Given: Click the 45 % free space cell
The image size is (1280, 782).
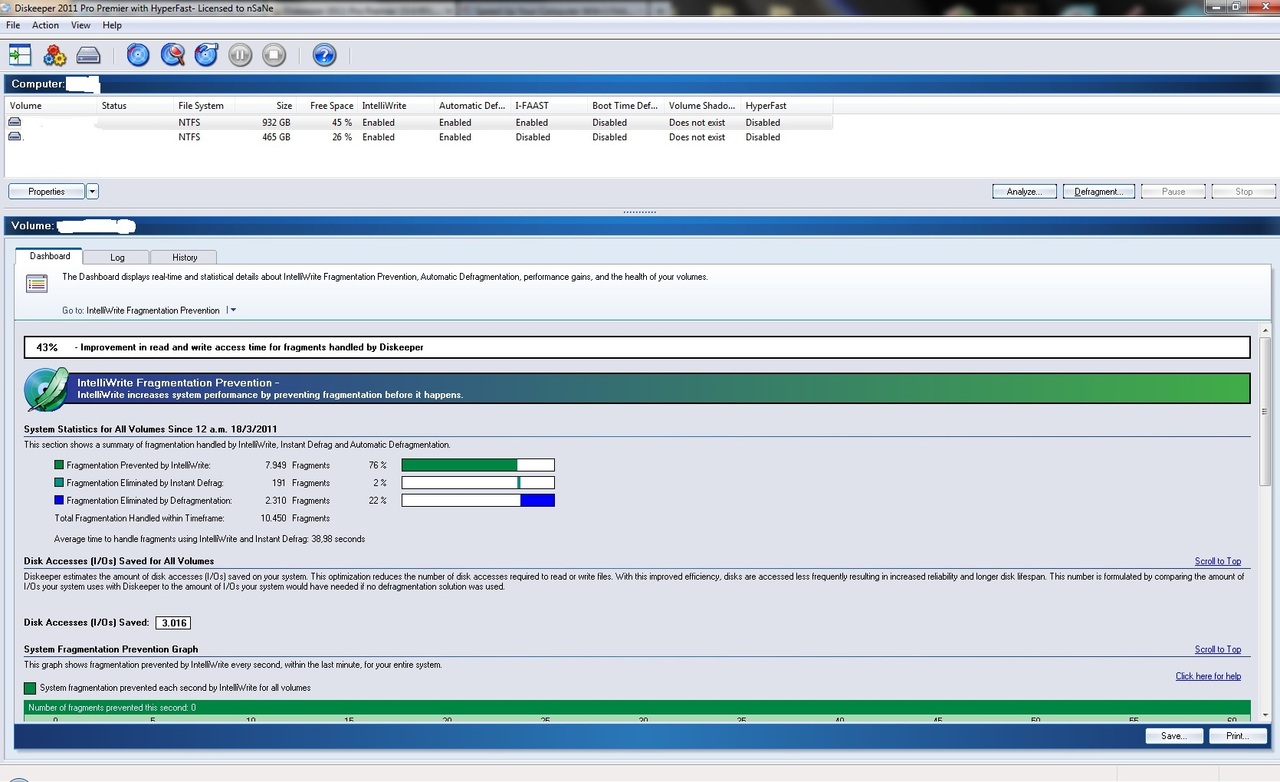Looking at the screenshot, I should [x=341, y=122].
